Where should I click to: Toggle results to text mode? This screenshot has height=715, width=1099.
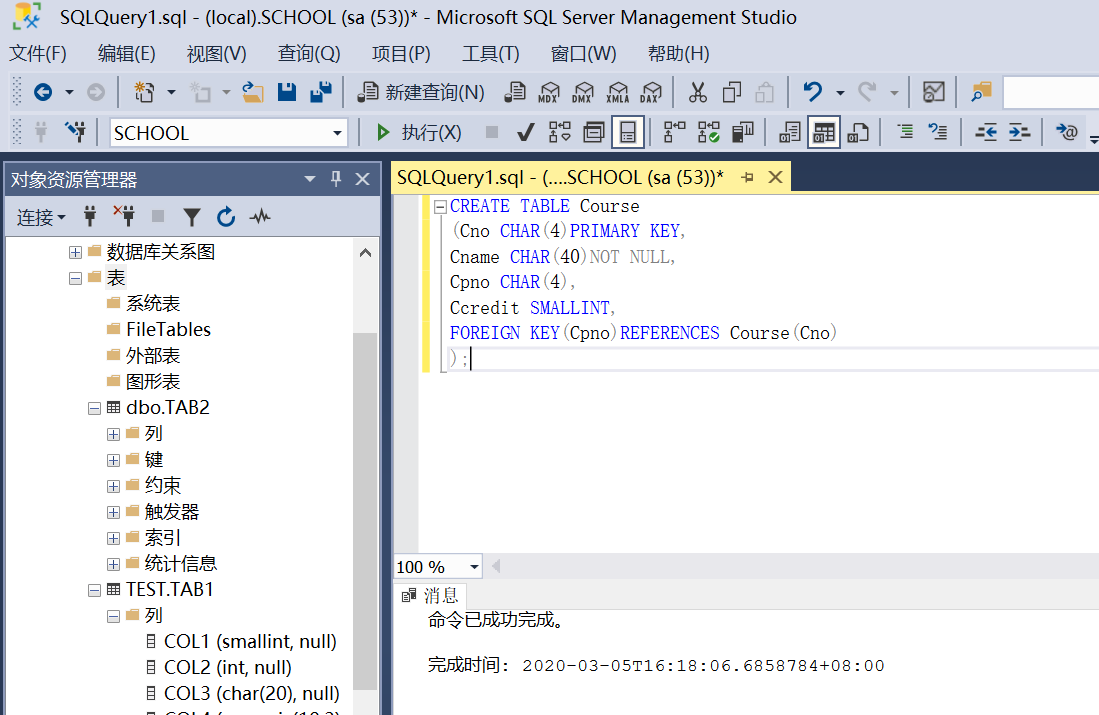coord(790,132)
